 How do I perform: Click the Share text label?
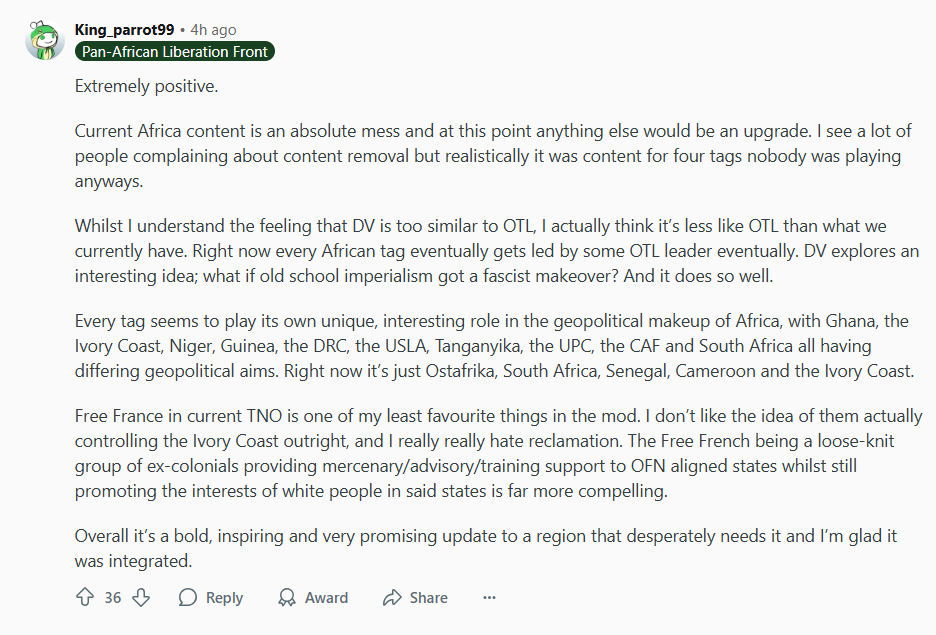pyautogui.click(x=428, y=597)
